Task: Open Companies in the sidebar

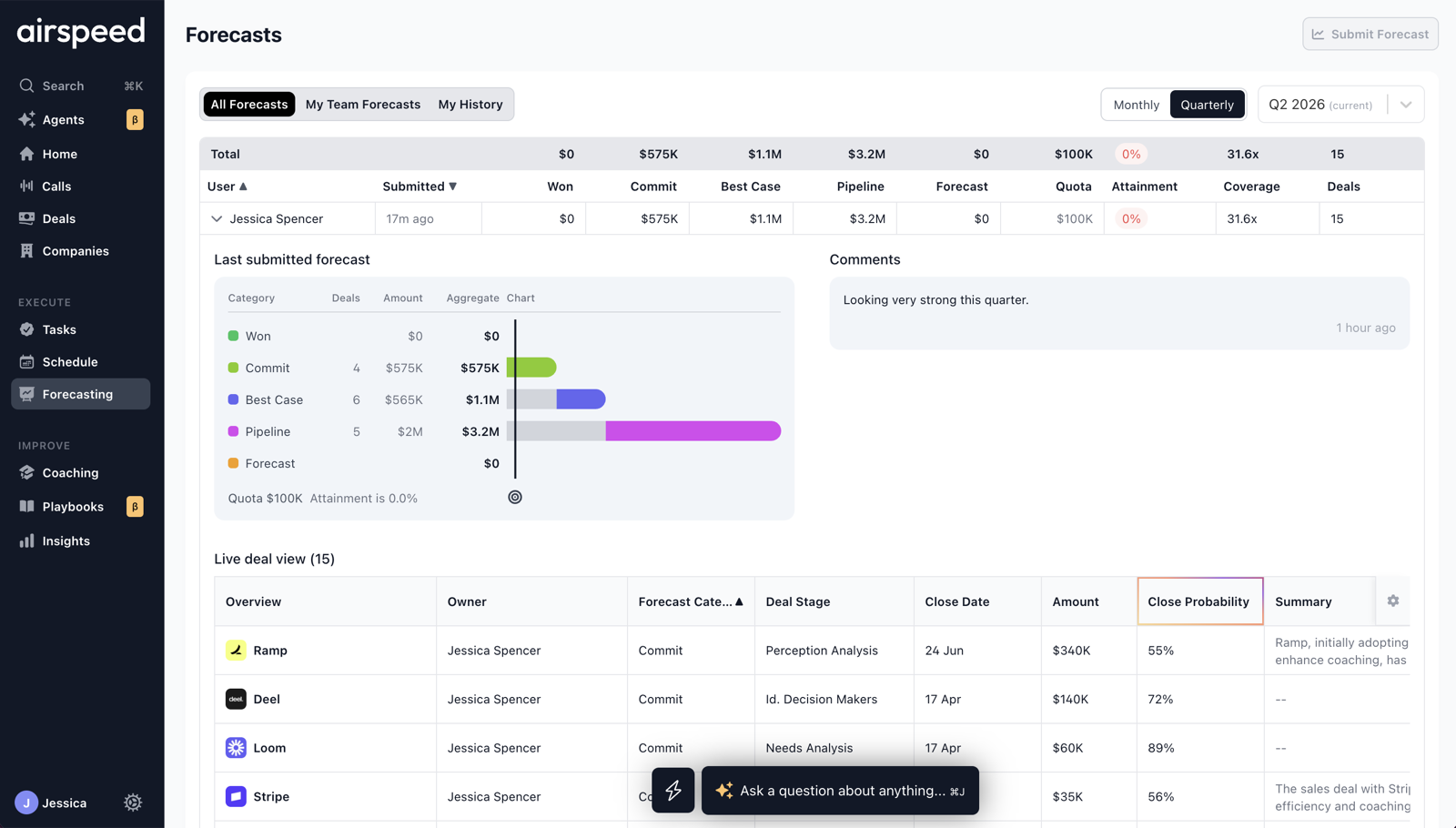Action: click(81, 251)
